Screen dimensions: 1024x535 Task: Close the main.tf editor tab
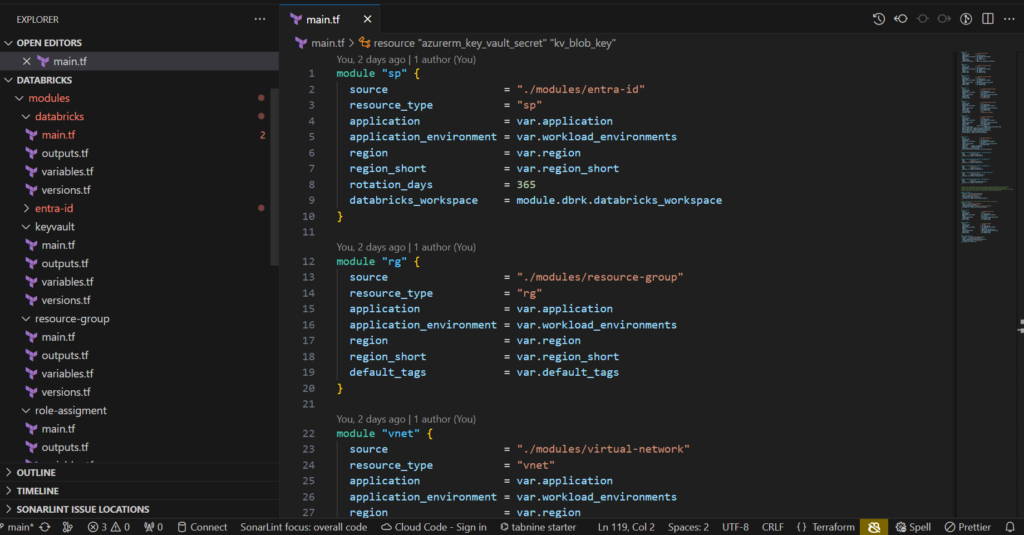point(367,19)
